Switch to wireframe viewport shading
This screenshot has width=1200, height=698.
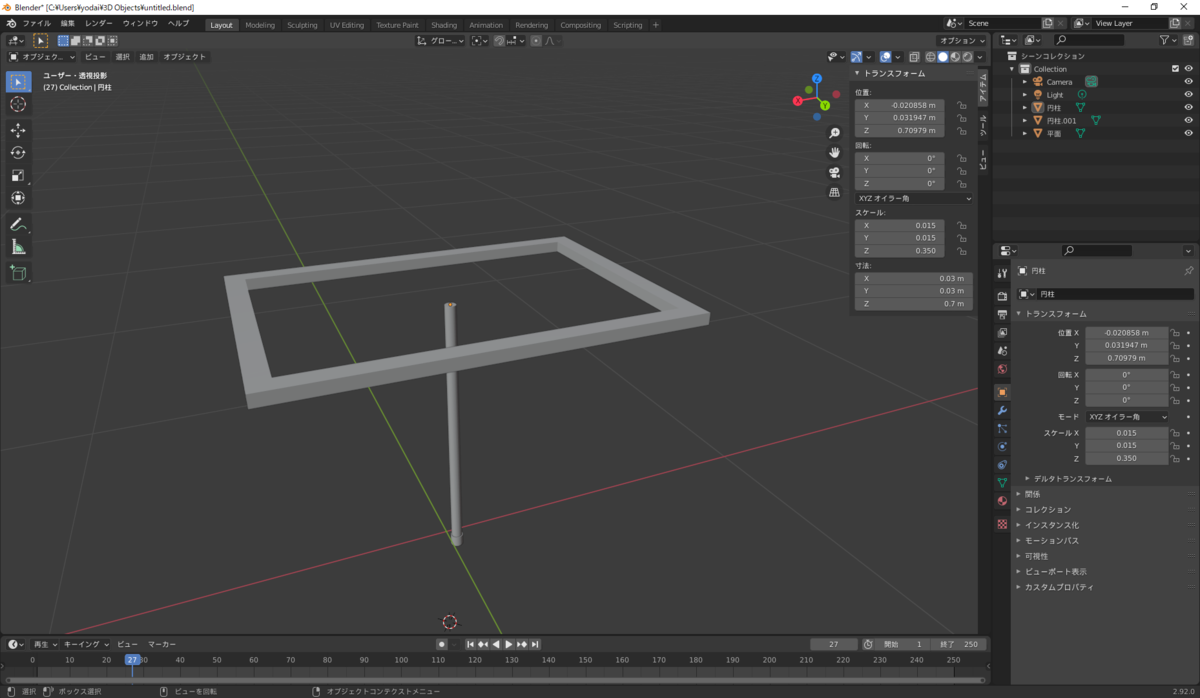point(931,57)
